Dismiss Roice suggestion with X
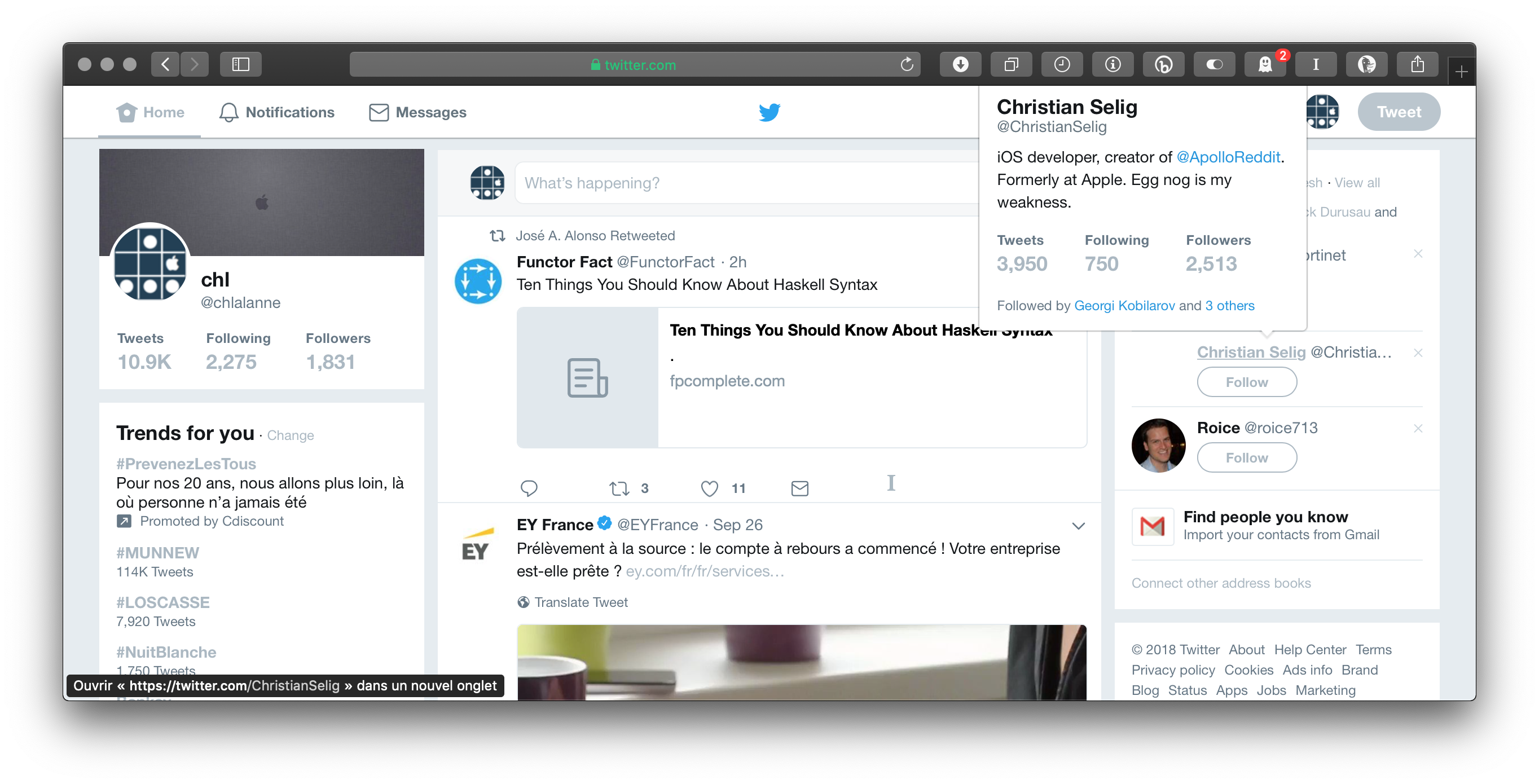Viewport: 1539px width, 784px height. coord(1418,428)
